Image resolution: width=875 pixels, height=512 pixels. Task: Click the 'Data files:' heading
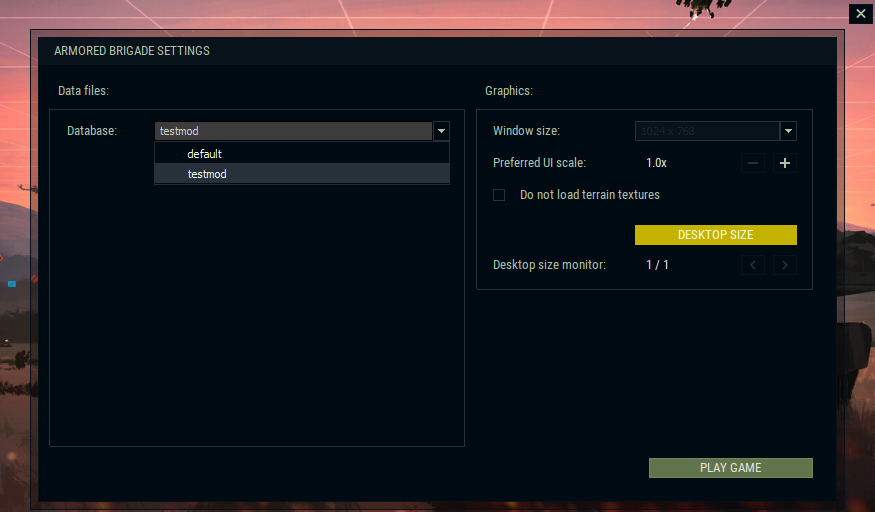[83, 90]
